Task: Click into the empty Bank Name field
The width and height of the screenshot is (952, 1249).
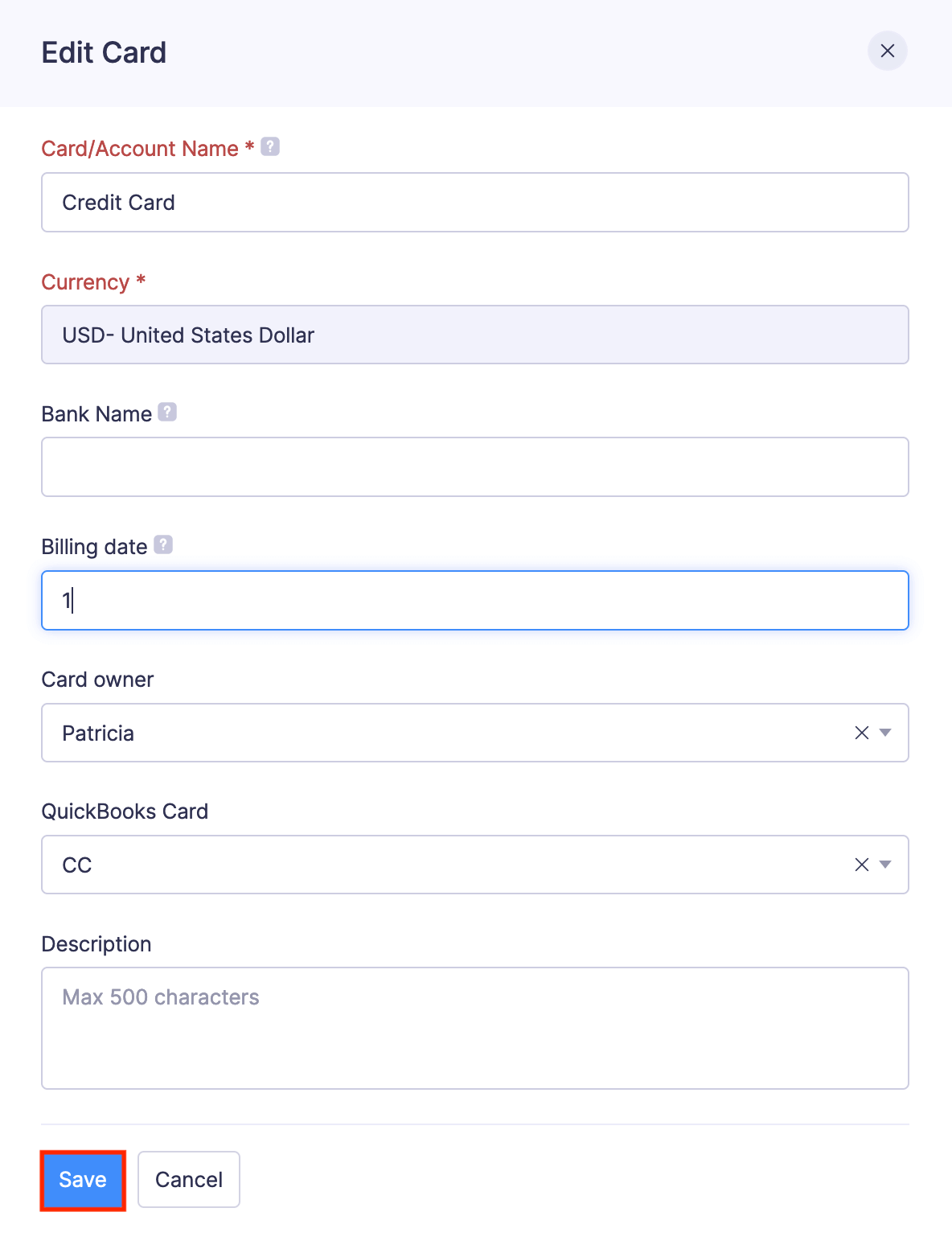Action: click(x=474, y=467)
